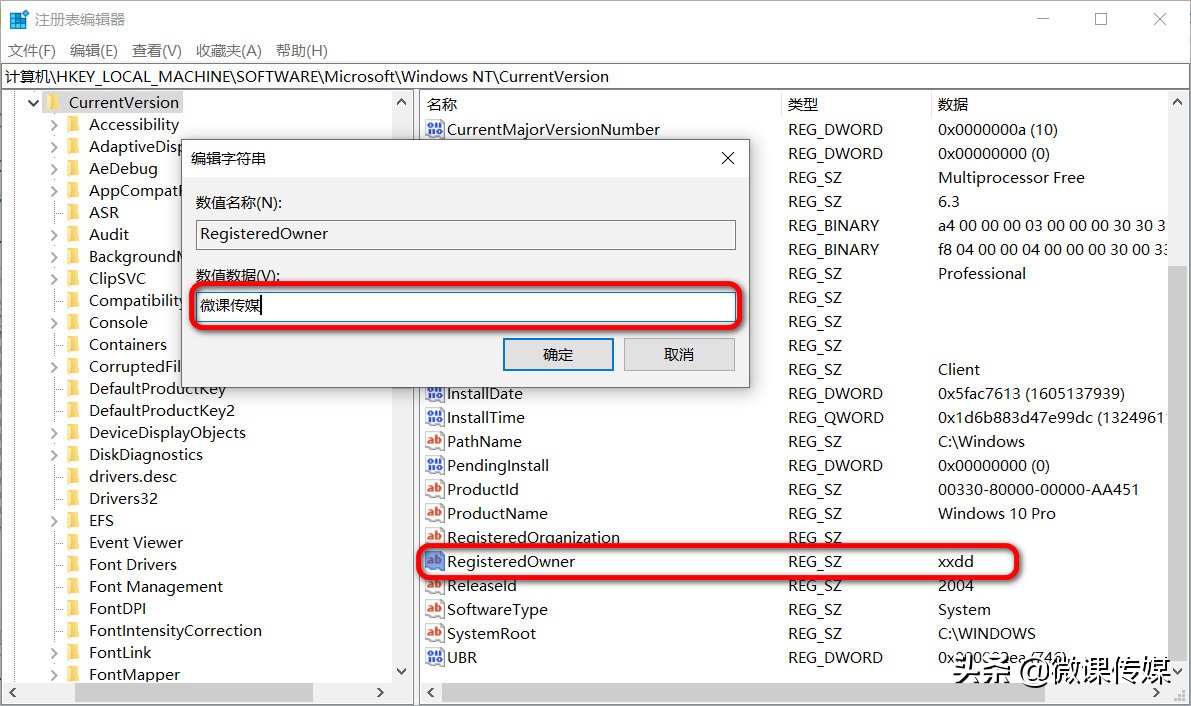Expand the EFS key
The image size is (1191, 706).
[x=54, y=521]
